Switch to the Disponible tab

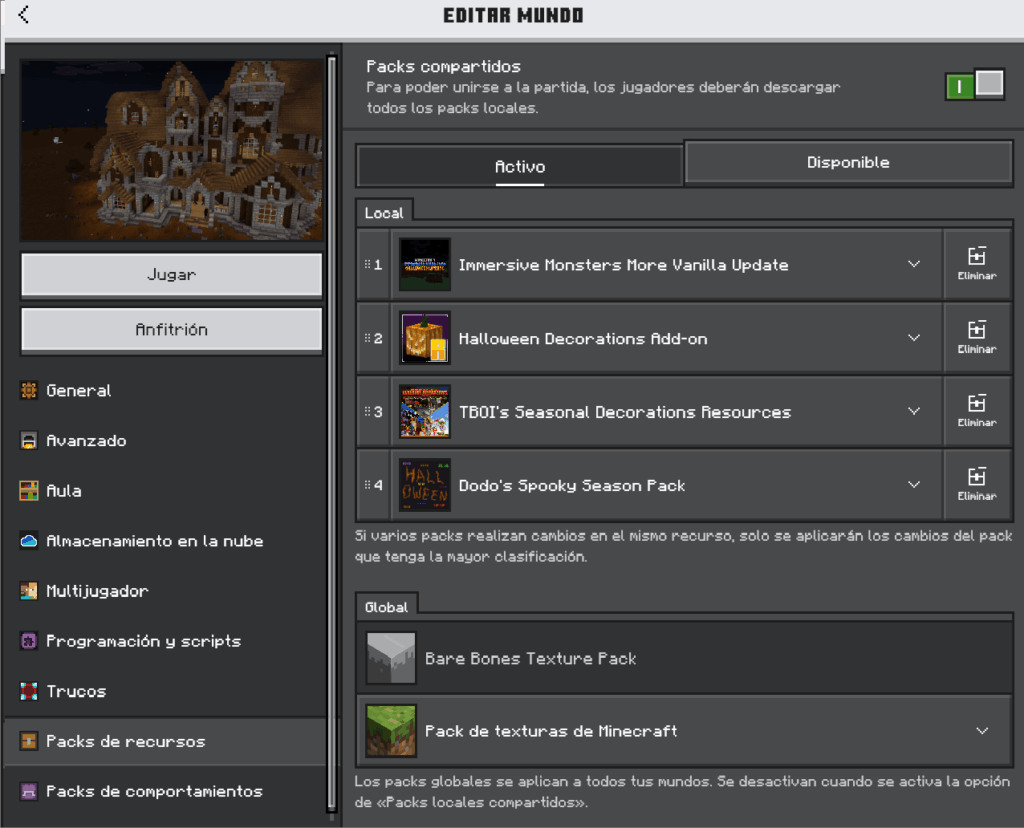[x=848, y=162]
